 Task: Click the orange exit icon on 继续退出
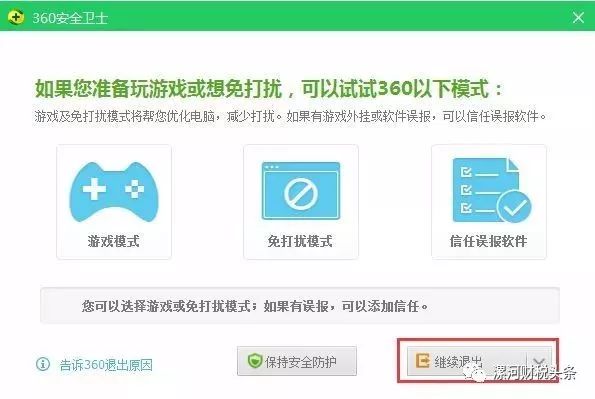tap(422, 361)
